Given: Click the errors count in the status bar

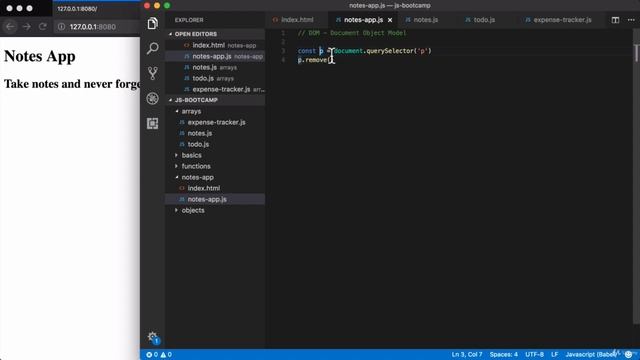Looking at the screenshot, I should [x=152, y=355].
